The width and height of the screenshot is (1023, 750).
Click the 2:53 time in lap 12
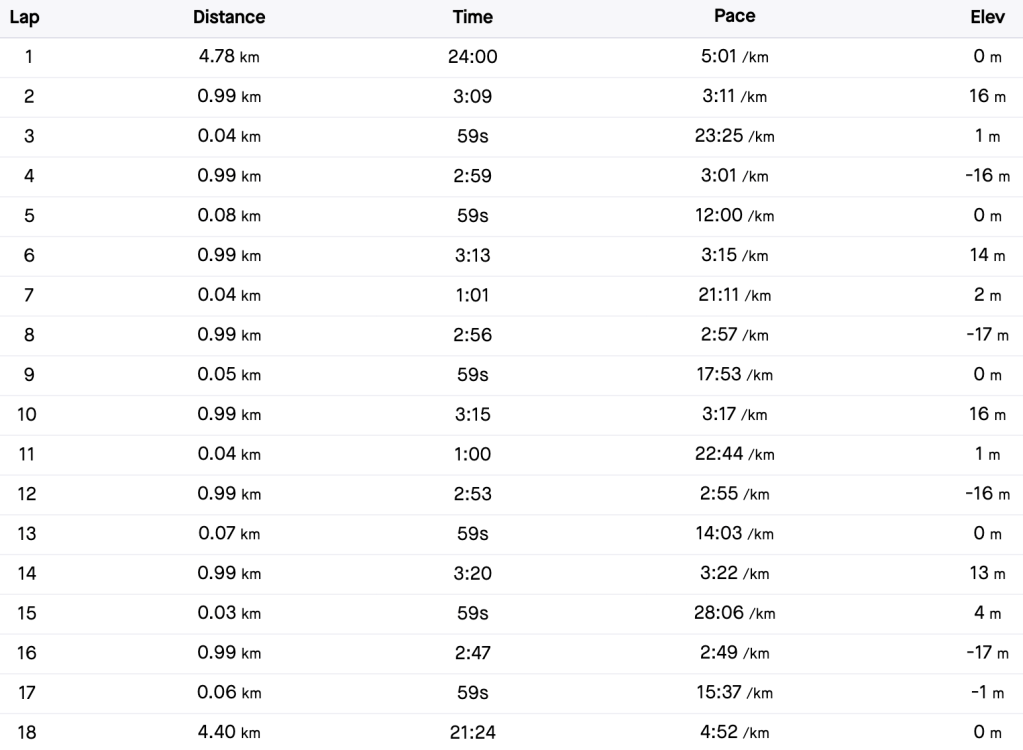[473, 494]
